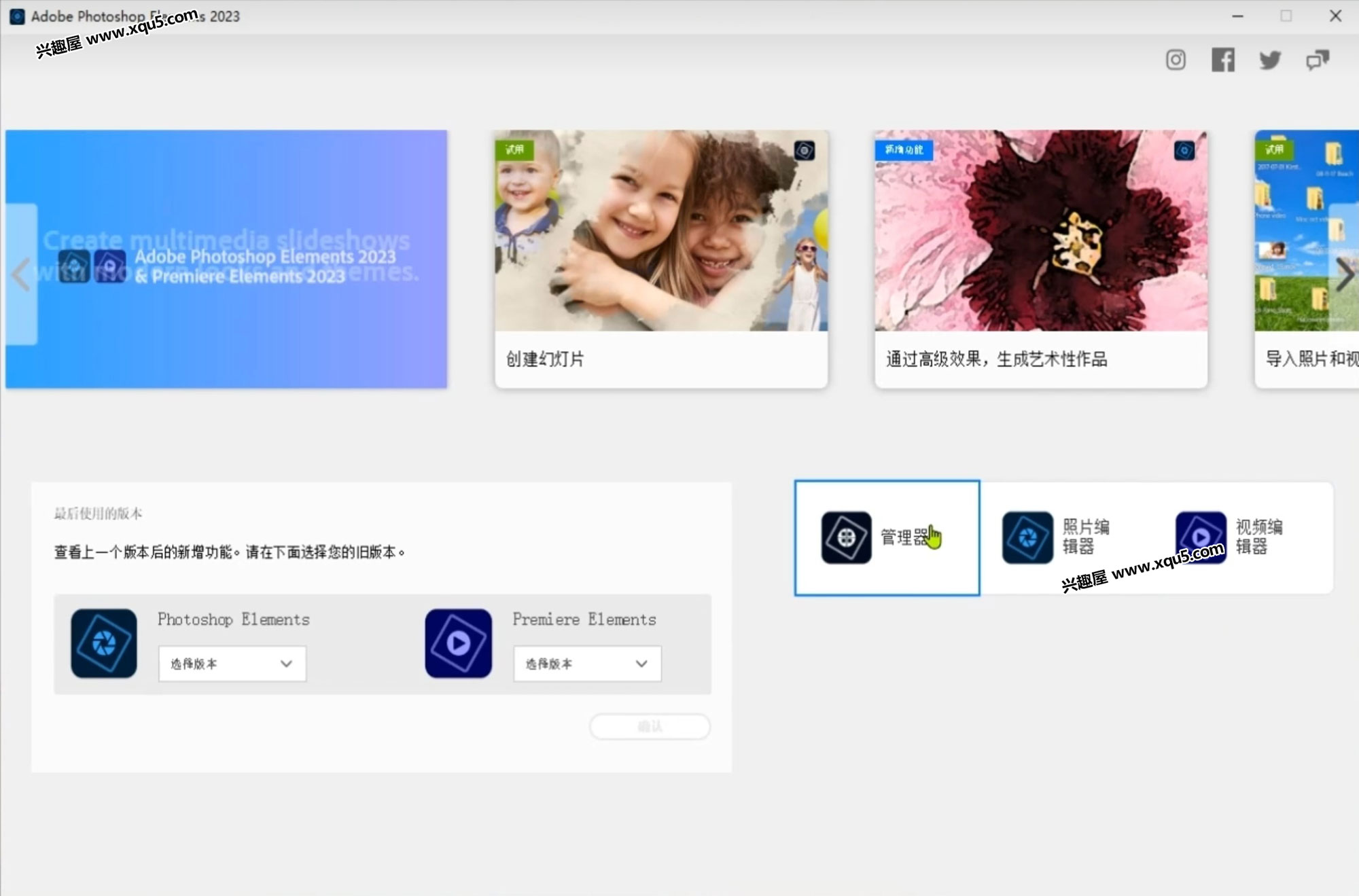The image size is (1359, 896).
Task: Click the Photoshop Elements icon in version panel
Action: tap(104, 643)
